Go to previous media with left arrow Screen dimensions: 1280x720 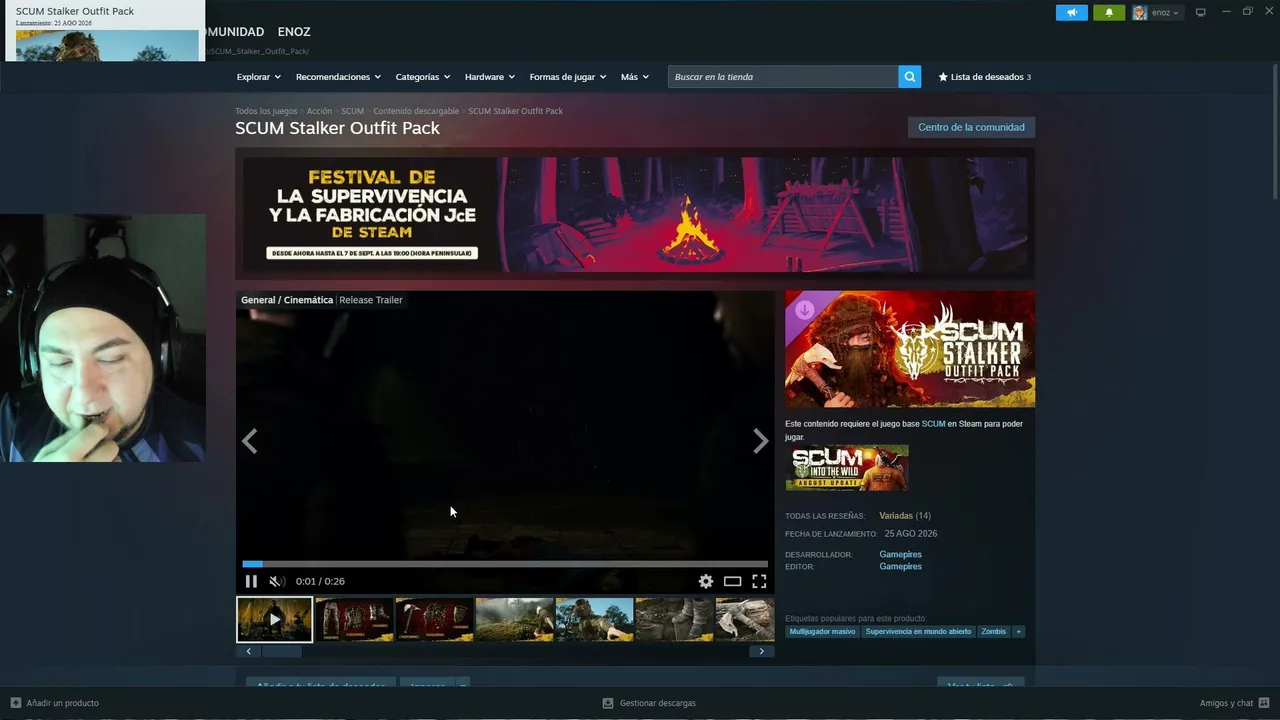click(250, 441)
